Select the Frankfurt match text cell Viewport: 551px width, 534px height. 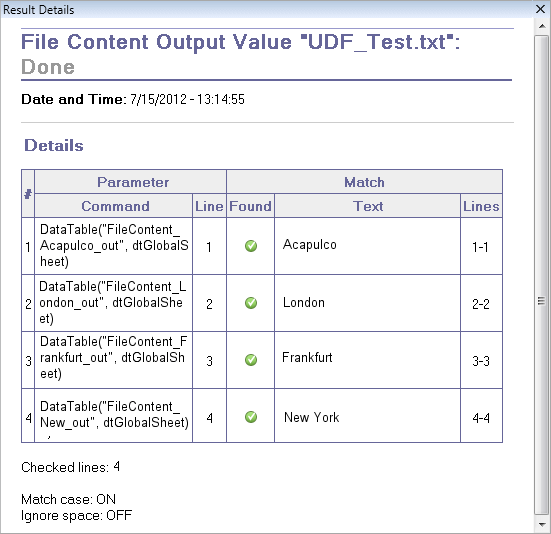[368, 360]
